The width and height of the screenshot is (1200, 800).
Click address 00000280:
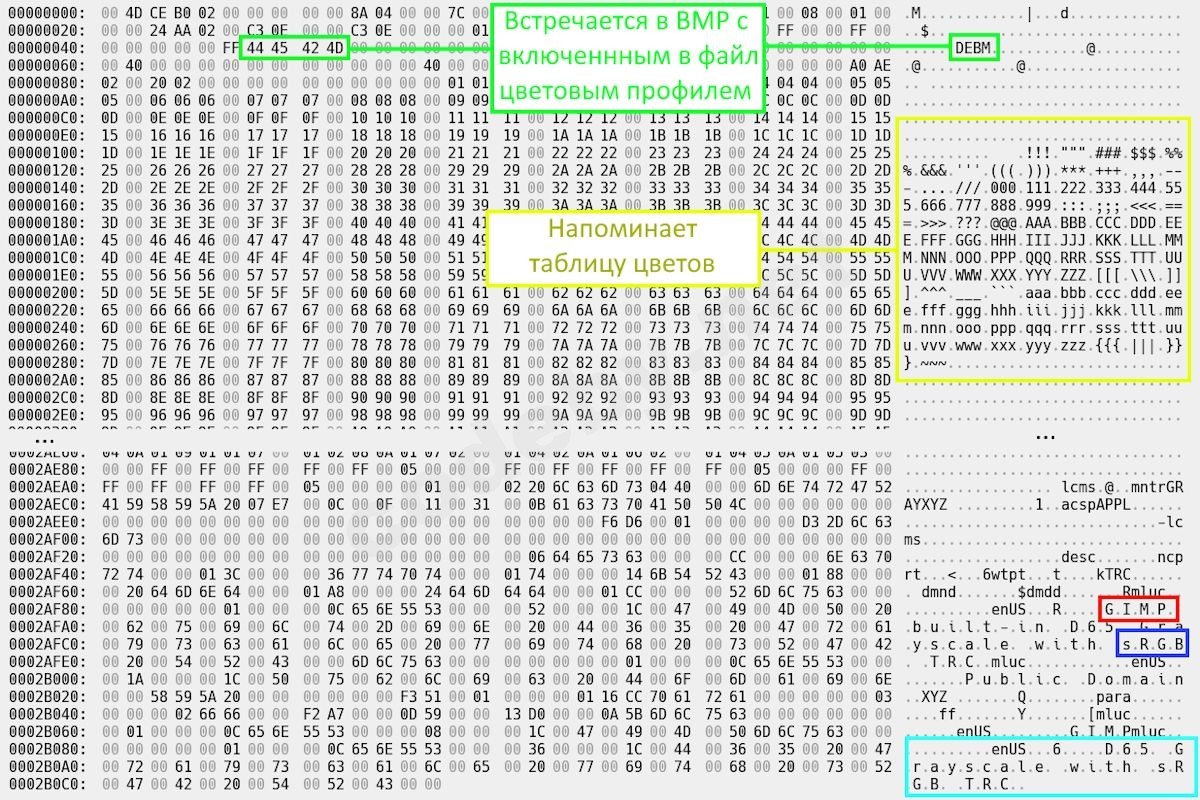pyautogui.click(x=46, y=363)
